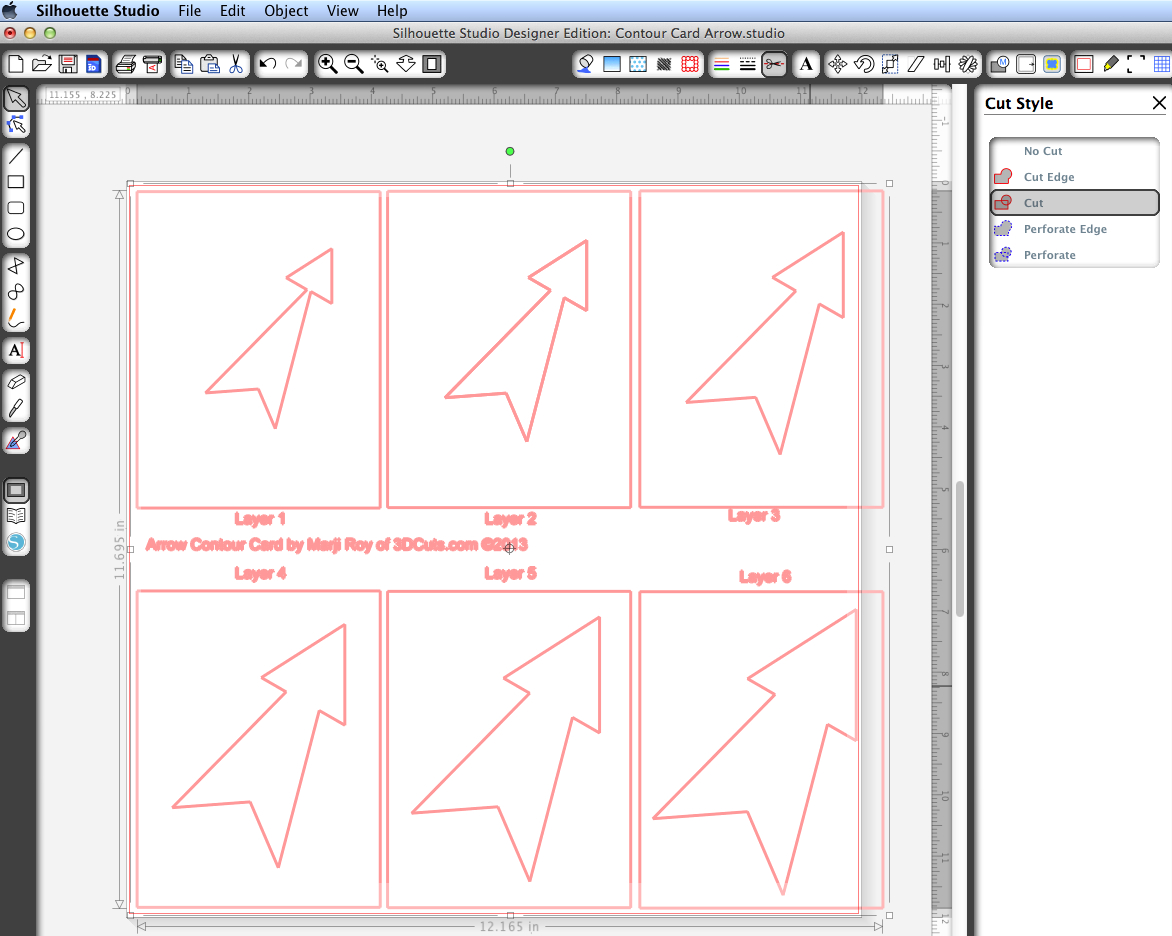
Task: Open the Library book icon
Action: click(x=16, y=516)
